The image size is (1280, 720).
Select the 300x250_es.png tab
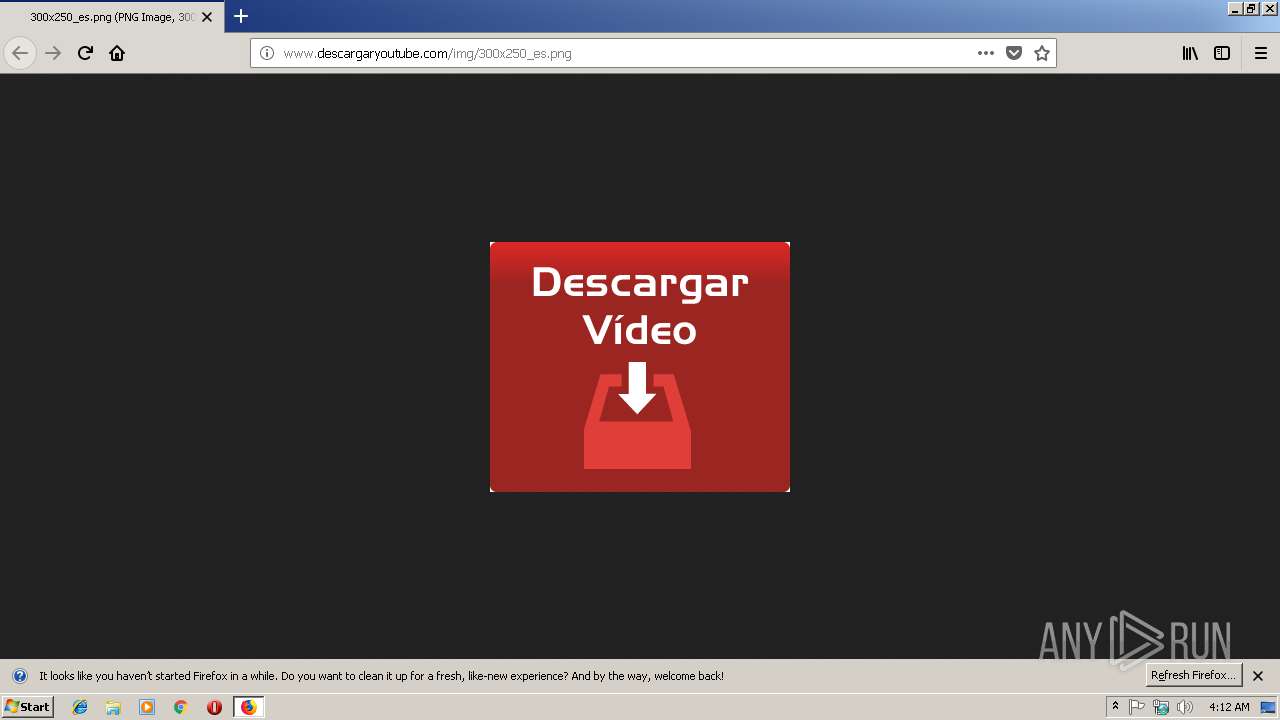112,17
